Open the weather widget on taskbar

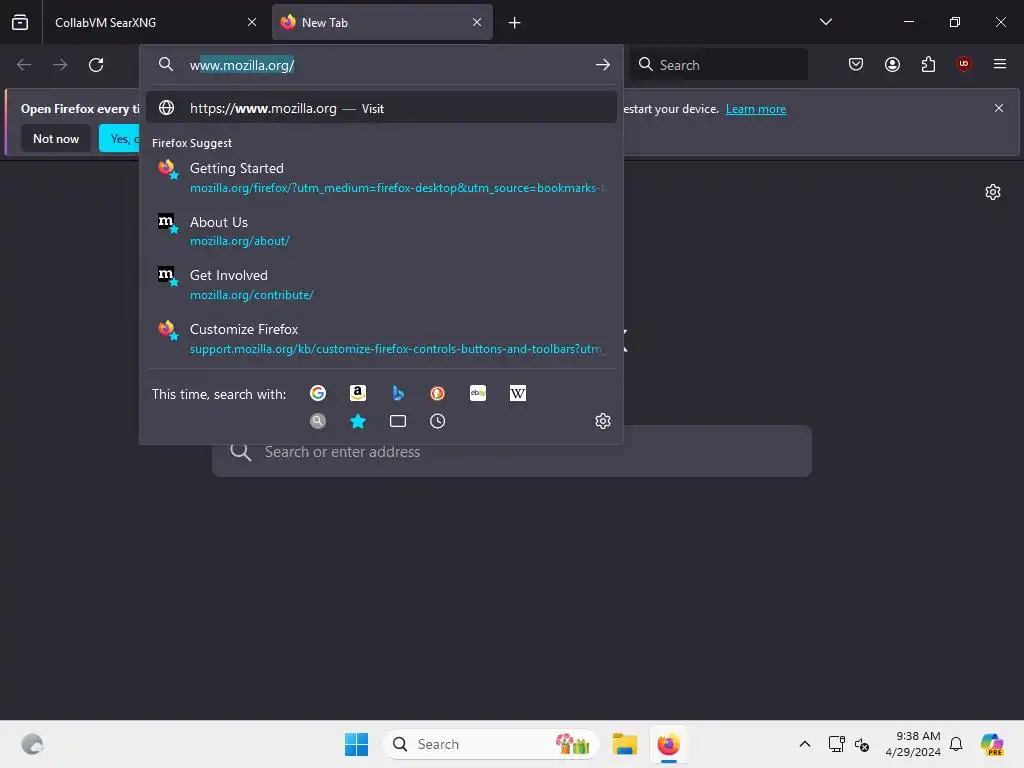click(32, 744)
